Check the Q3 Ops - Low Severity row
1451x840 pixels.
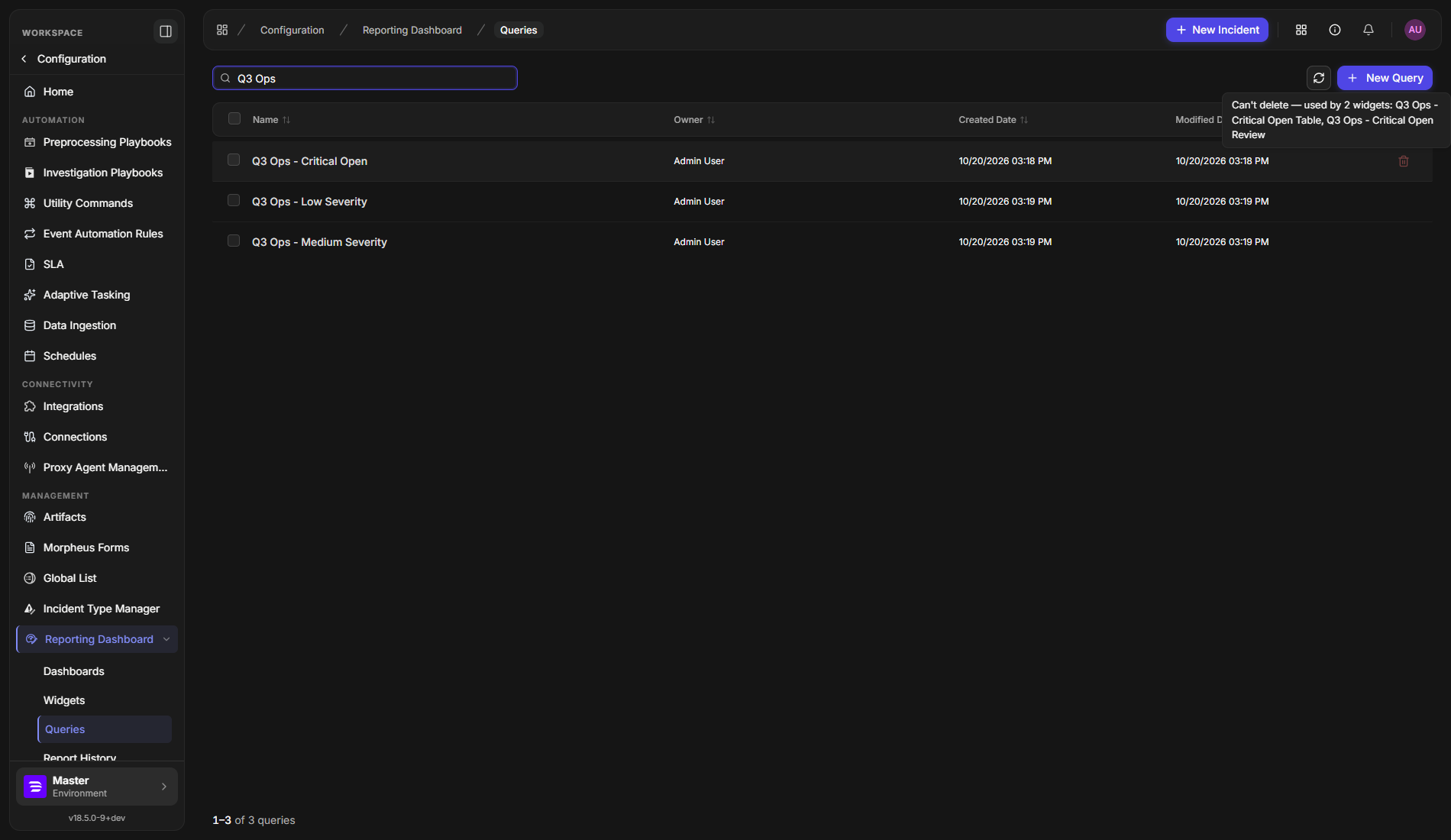[x=234, y=200]
